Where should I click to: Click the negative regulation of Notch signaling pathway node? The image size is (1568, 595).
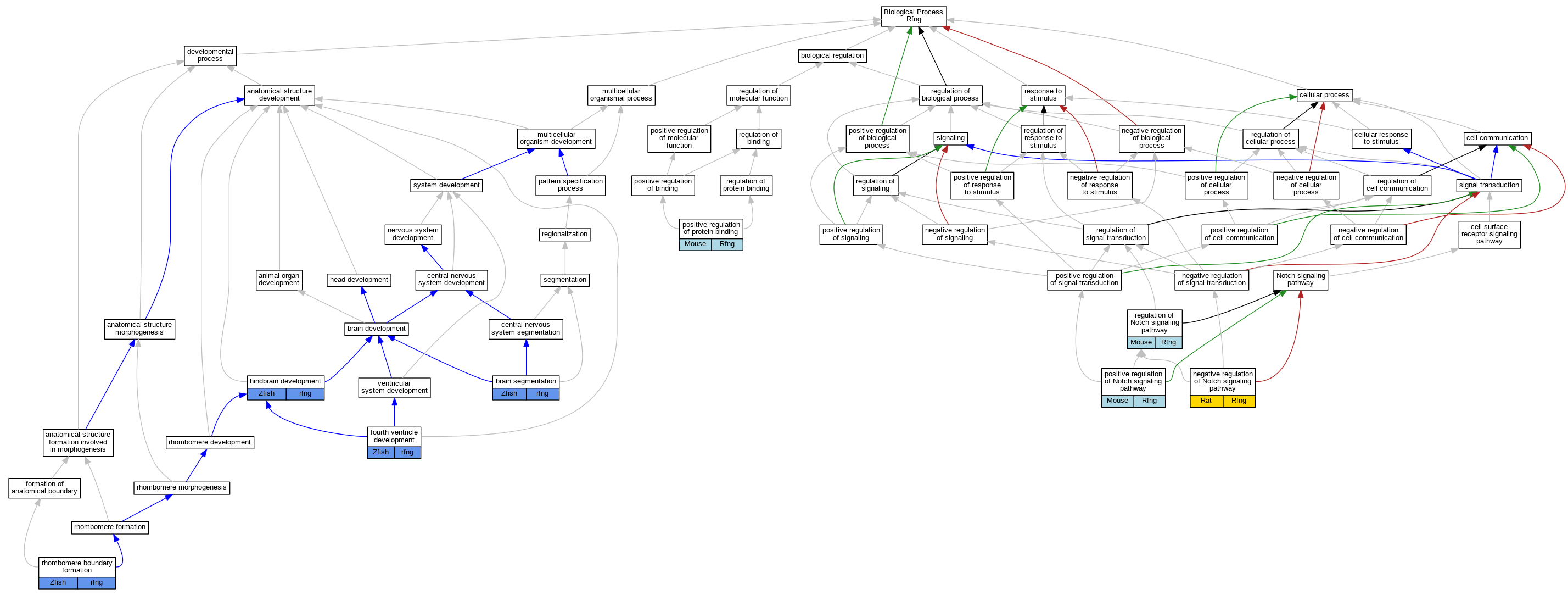coord(1223,382)
